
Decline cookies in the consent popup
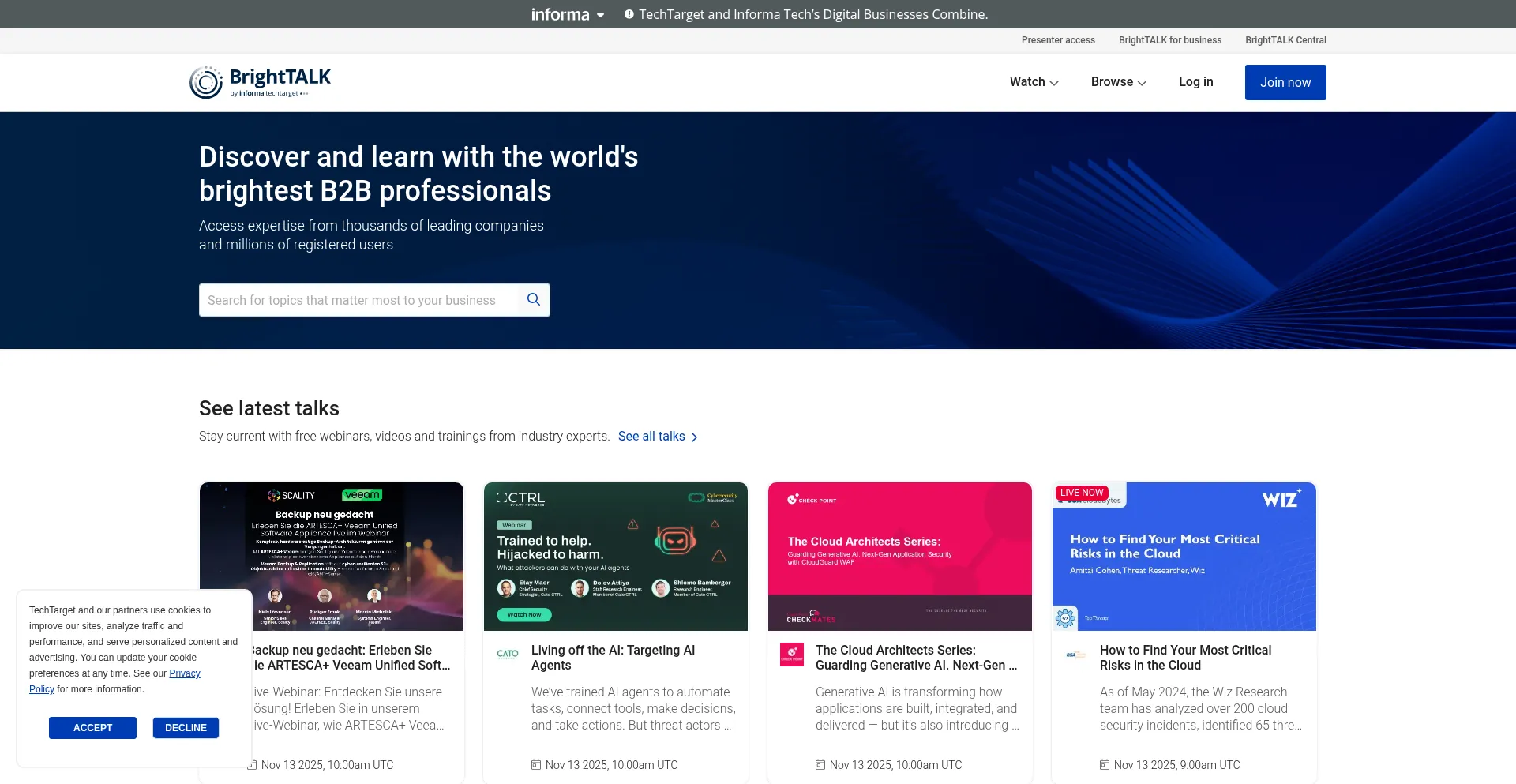click(186, 728)
